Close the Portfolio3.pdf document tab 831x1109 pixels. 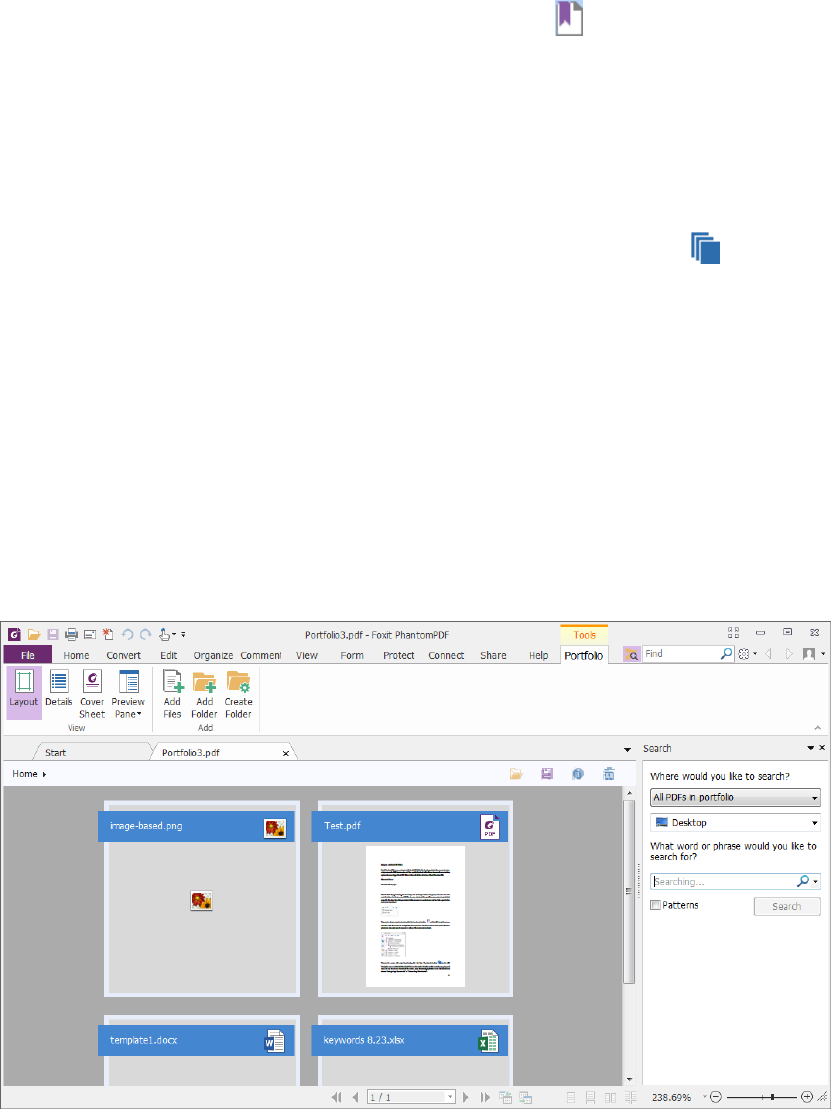[x=286, y=754]
